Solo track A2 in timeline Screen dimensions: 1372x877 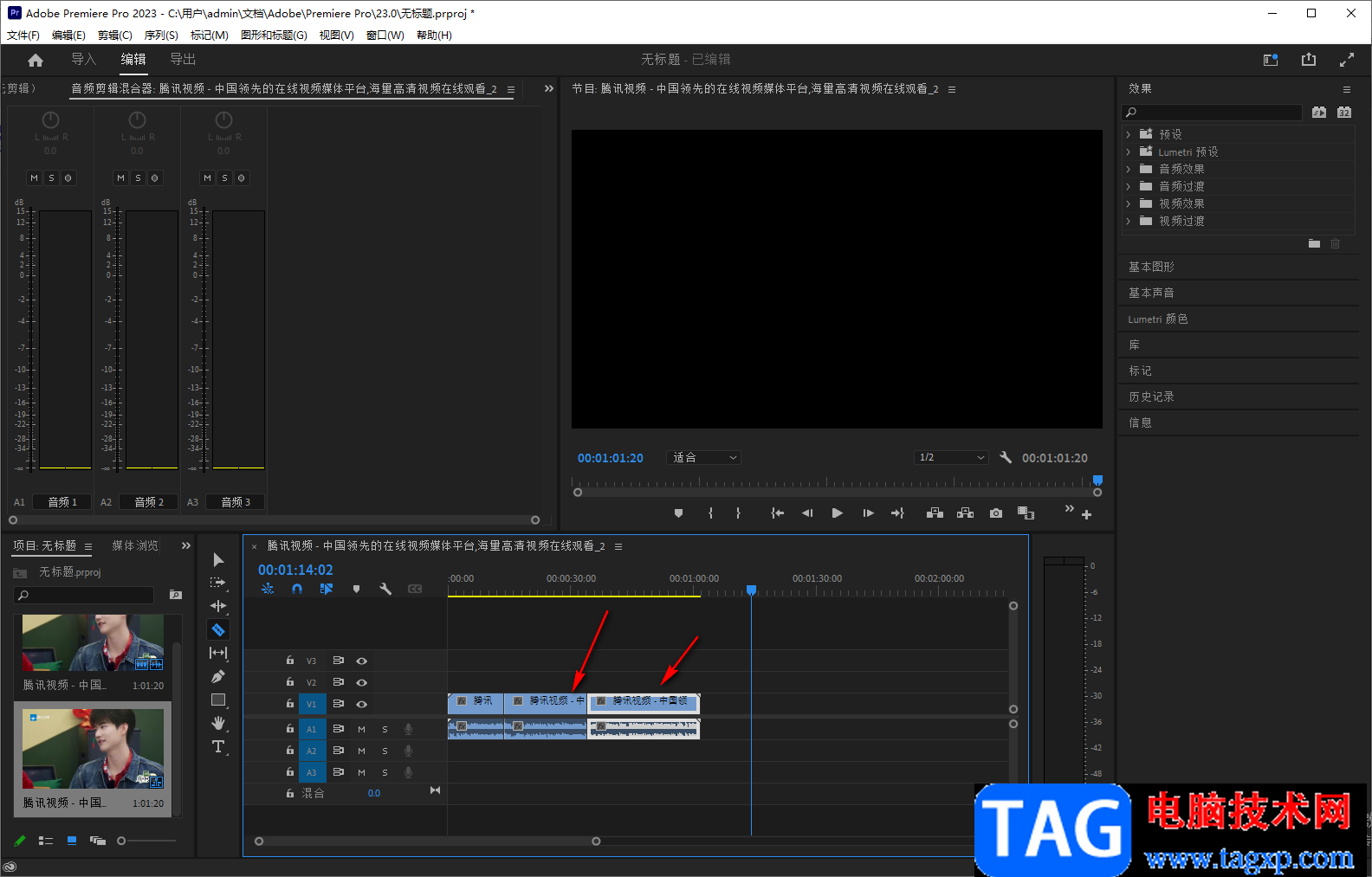(385, 751)
